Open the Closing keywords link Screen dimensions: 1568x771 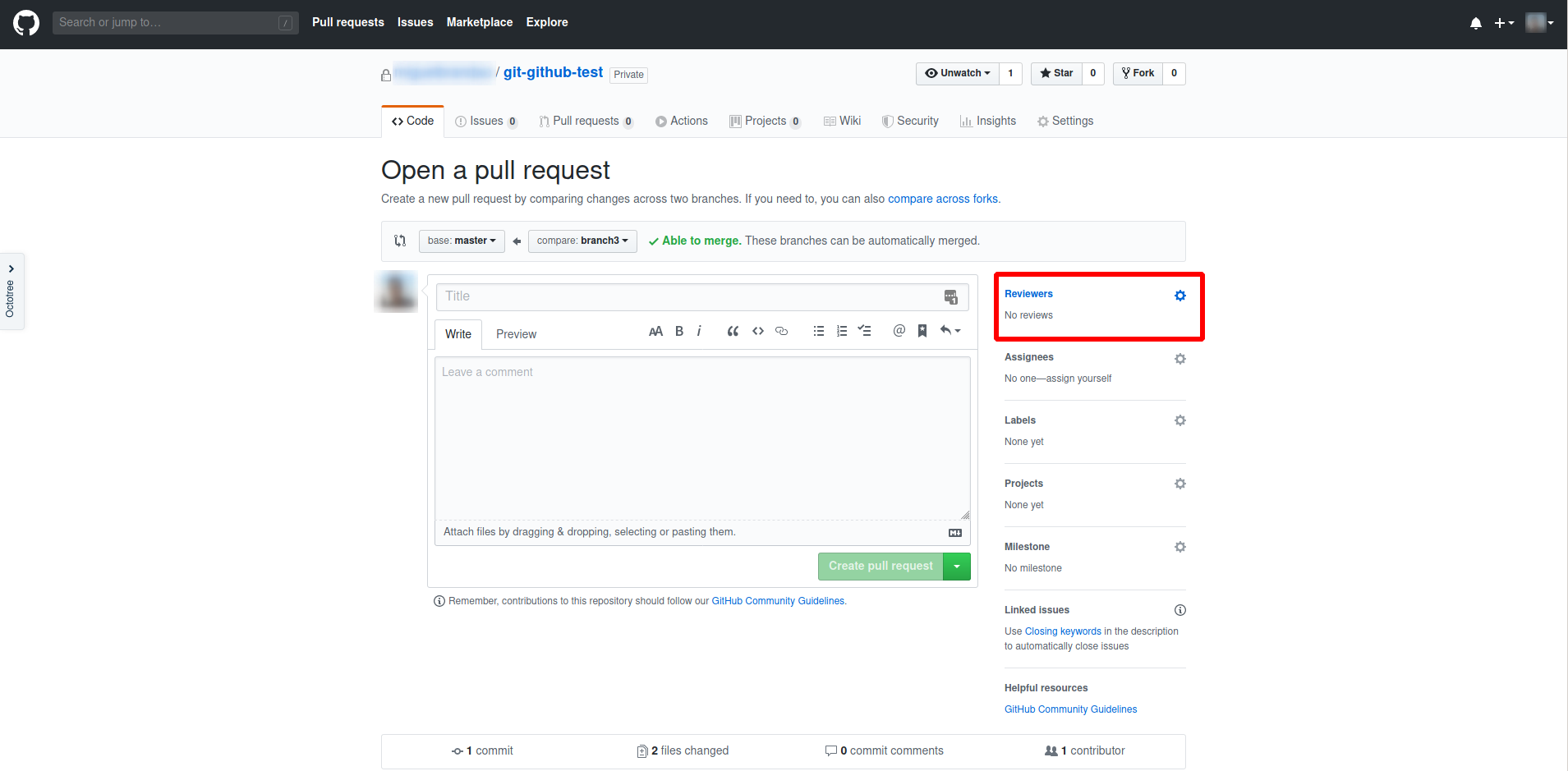coord(1063,631)
